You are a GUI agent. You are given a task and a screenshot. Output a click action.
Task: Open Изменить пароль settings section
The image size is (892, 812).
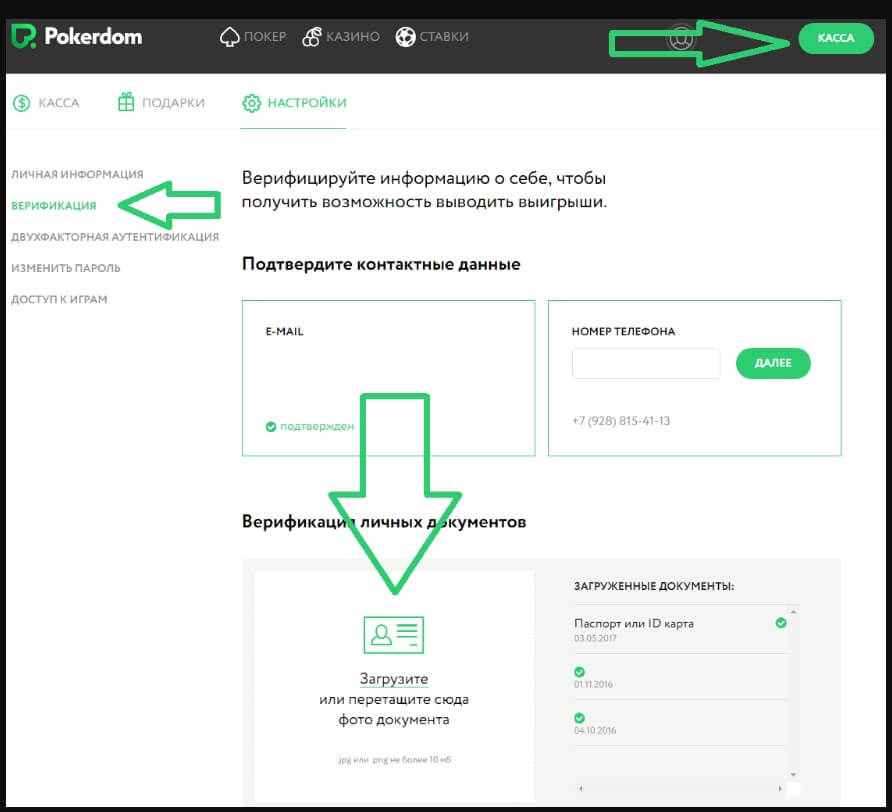tap(66, 268)
